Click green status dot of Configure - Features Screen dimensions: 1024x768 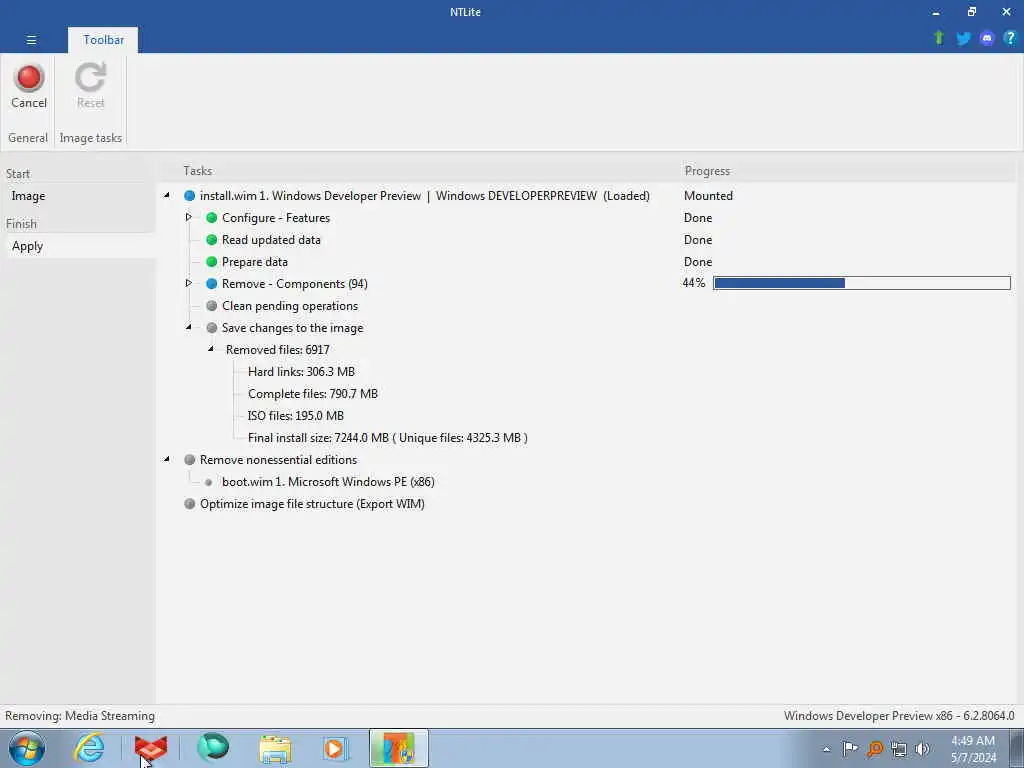[212, 218]
